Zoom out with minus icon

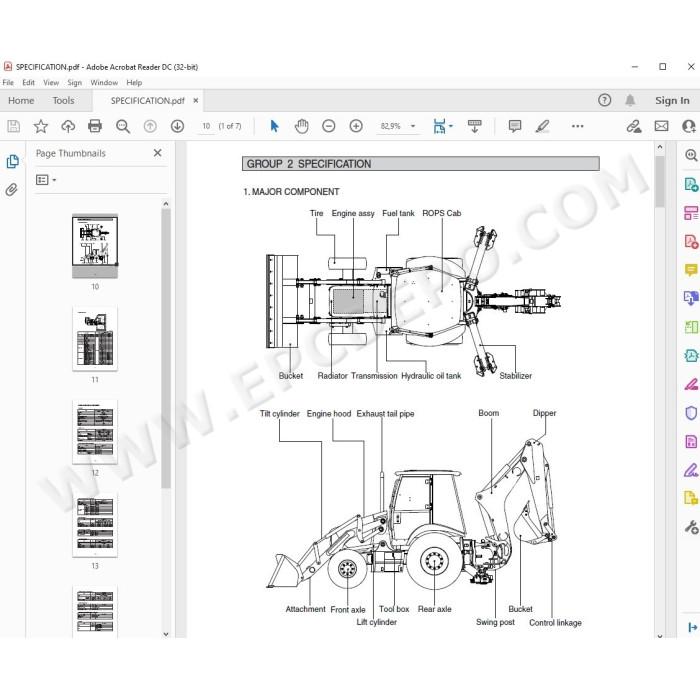[x=329, y=126]
